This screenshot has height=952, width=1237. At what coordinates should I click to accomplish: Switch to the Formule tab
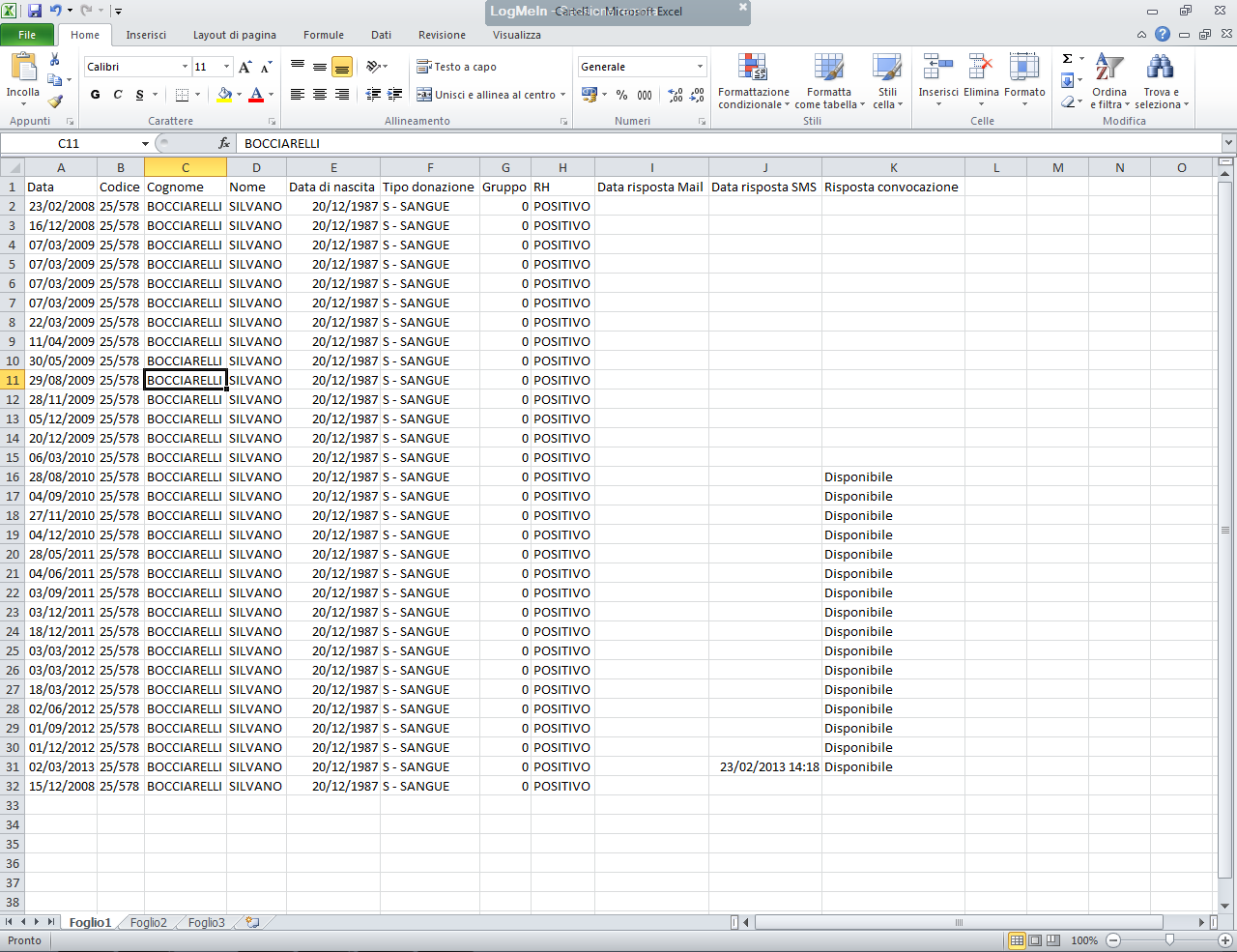coord(324,35)
